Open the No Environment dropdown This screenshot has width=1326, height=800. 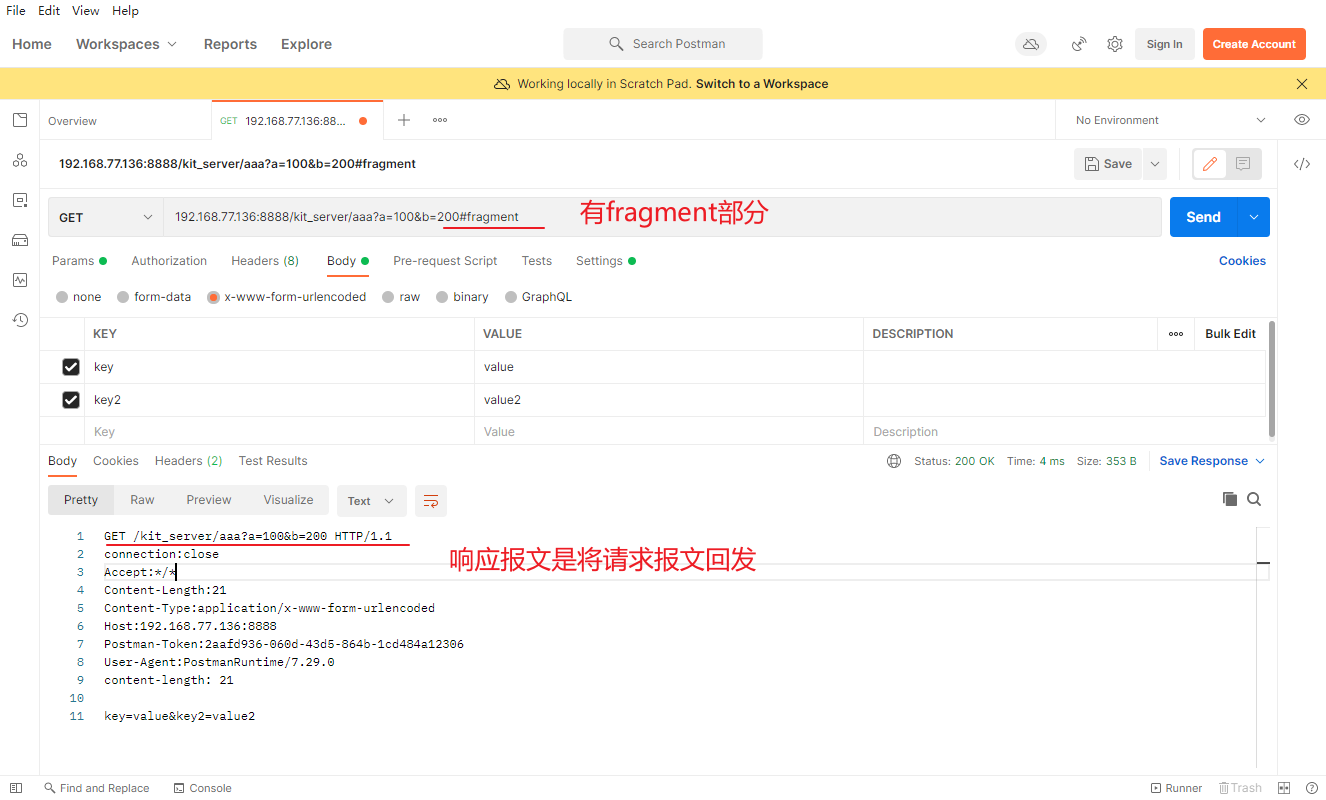pyautogui.click(x=1170, y=120)
